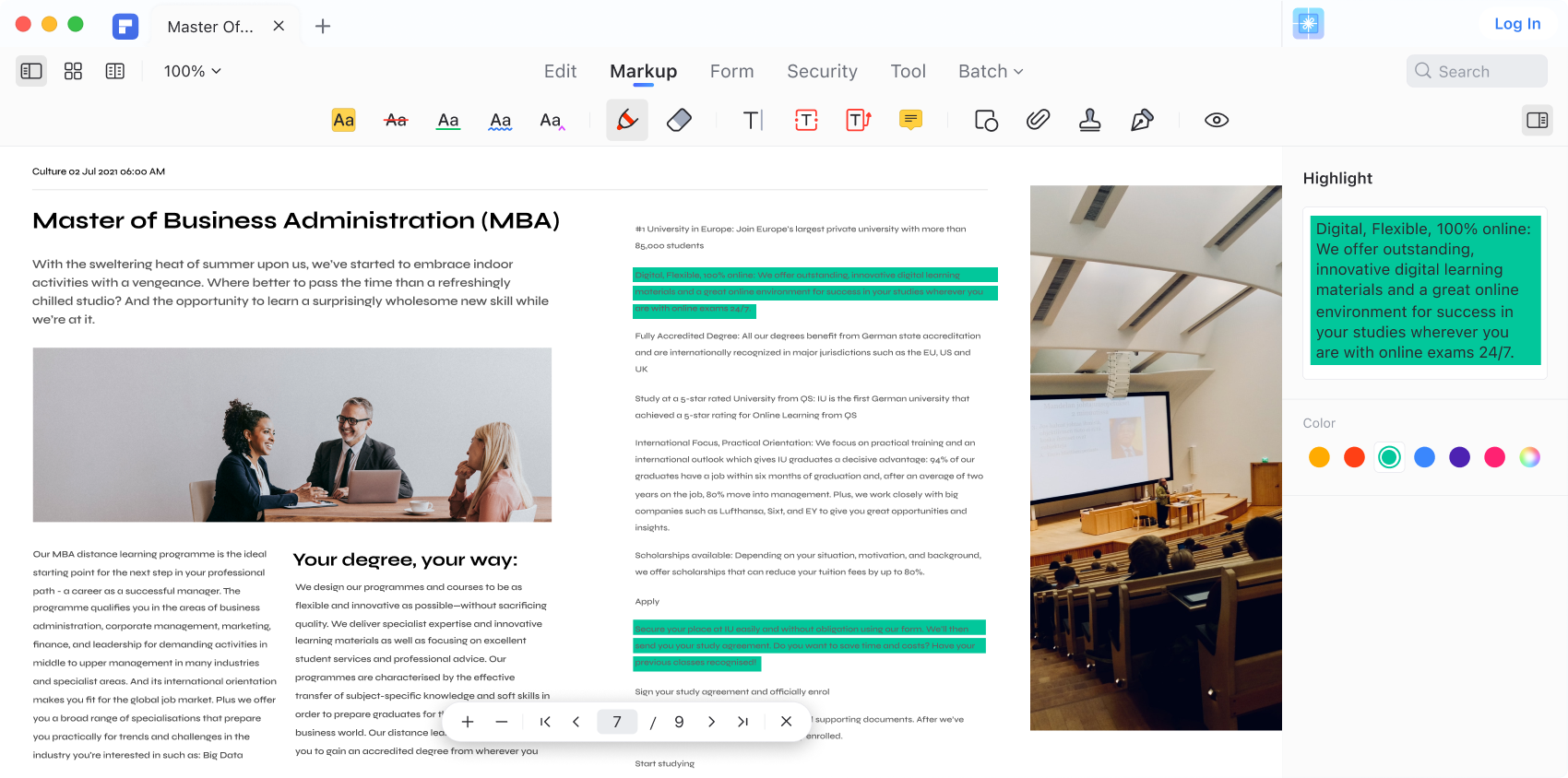Switch to the Security tab
Screen dimensions: 1568x778
click(822, 71)
